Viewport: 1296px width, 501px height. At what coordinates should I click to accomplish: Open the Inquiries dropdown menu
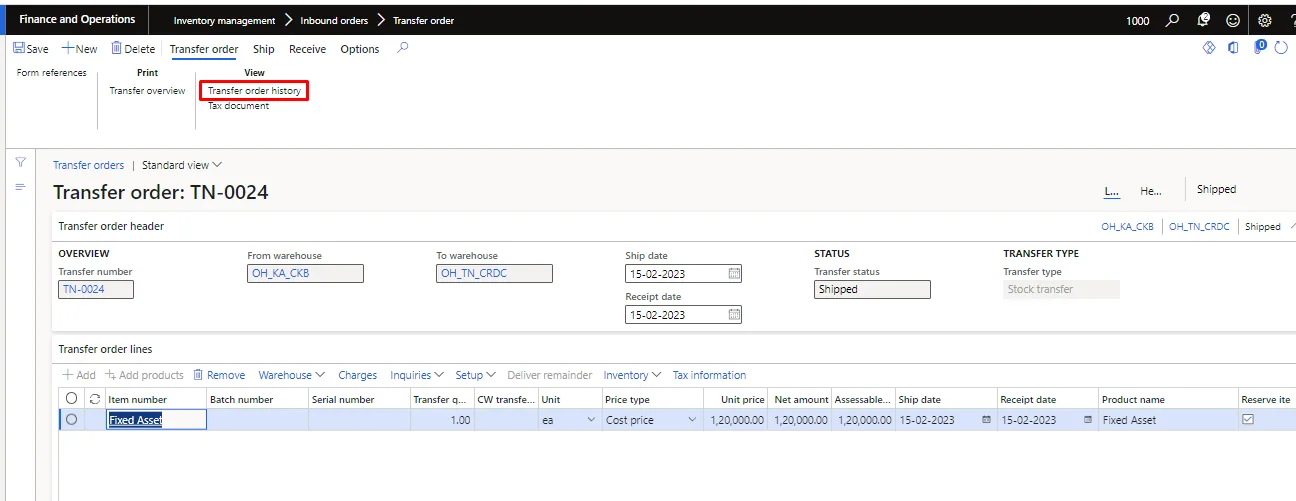[417, 375]
